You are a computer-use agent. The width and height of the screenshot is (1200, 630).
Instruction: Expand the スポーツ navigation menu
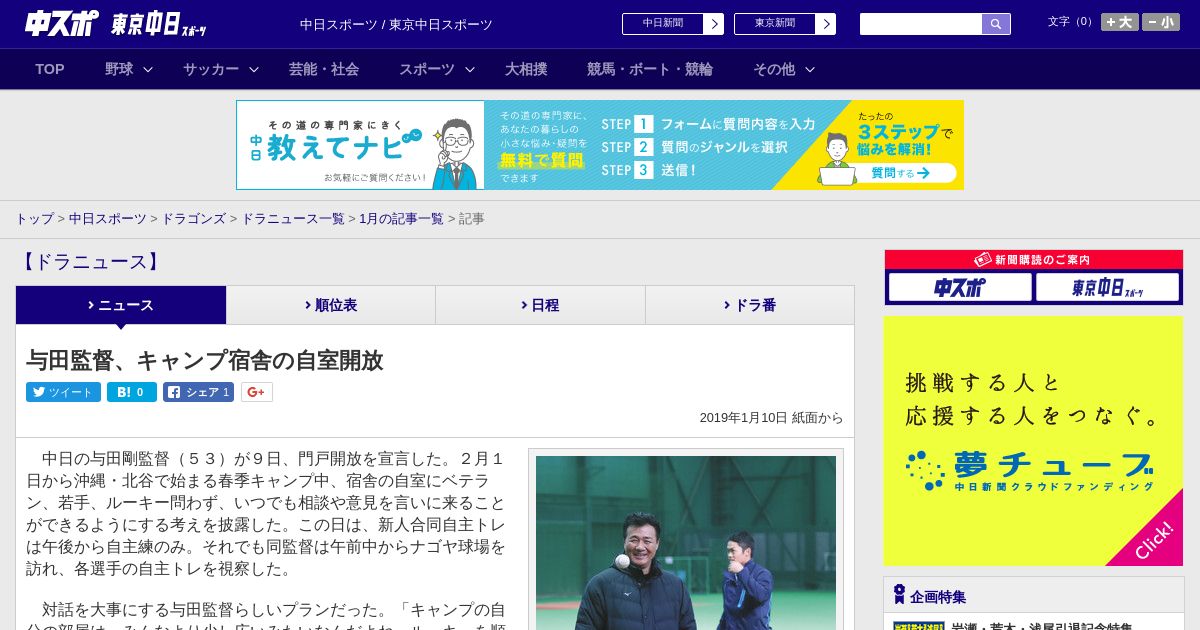437,69
